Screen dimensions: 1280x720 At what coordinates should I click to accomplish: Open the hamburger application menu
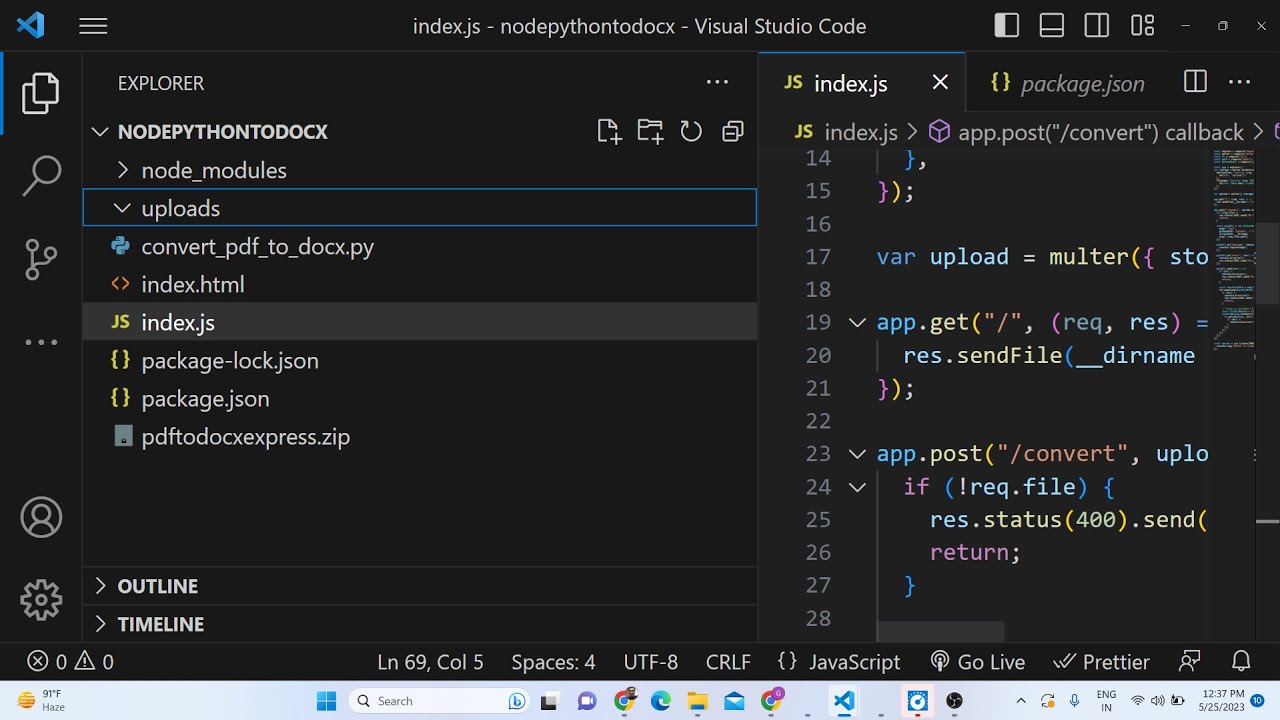(x=93, y=26)
